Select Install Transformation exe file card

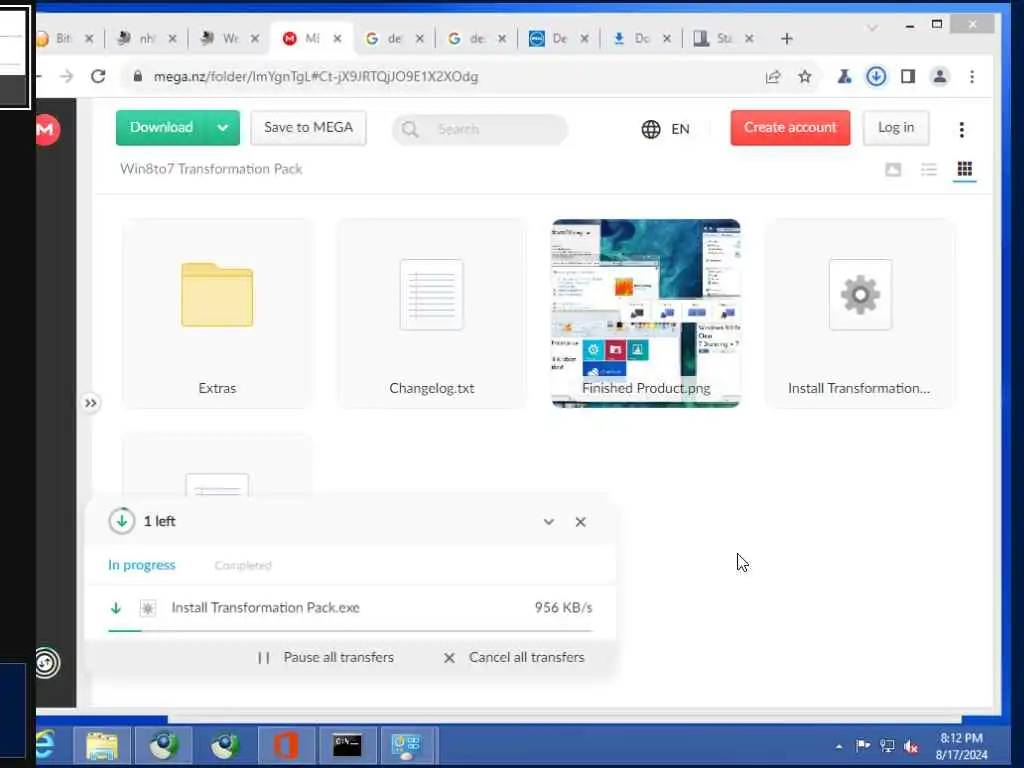(859, 313)
